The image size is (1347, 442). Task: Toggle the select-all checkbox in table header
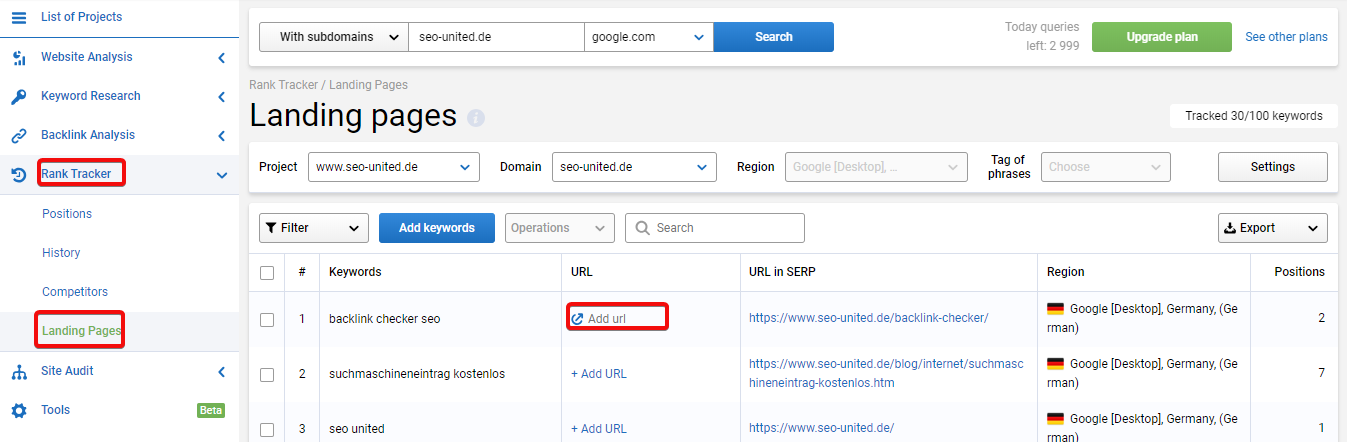[x=267, y=272]
